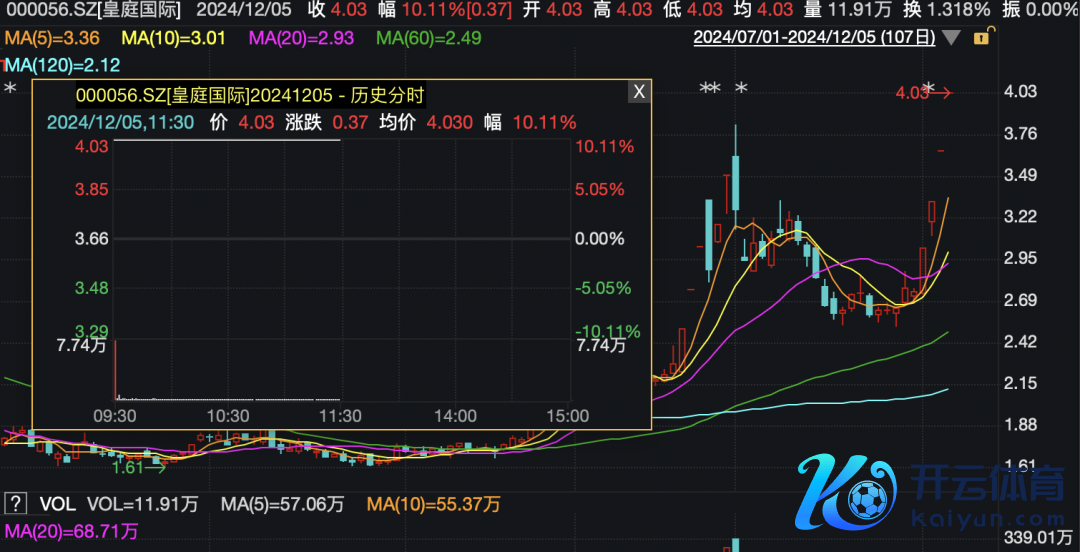
Task: Toggle the MA(5)=3.36 moving average line
Action: [x=51, y=39]
